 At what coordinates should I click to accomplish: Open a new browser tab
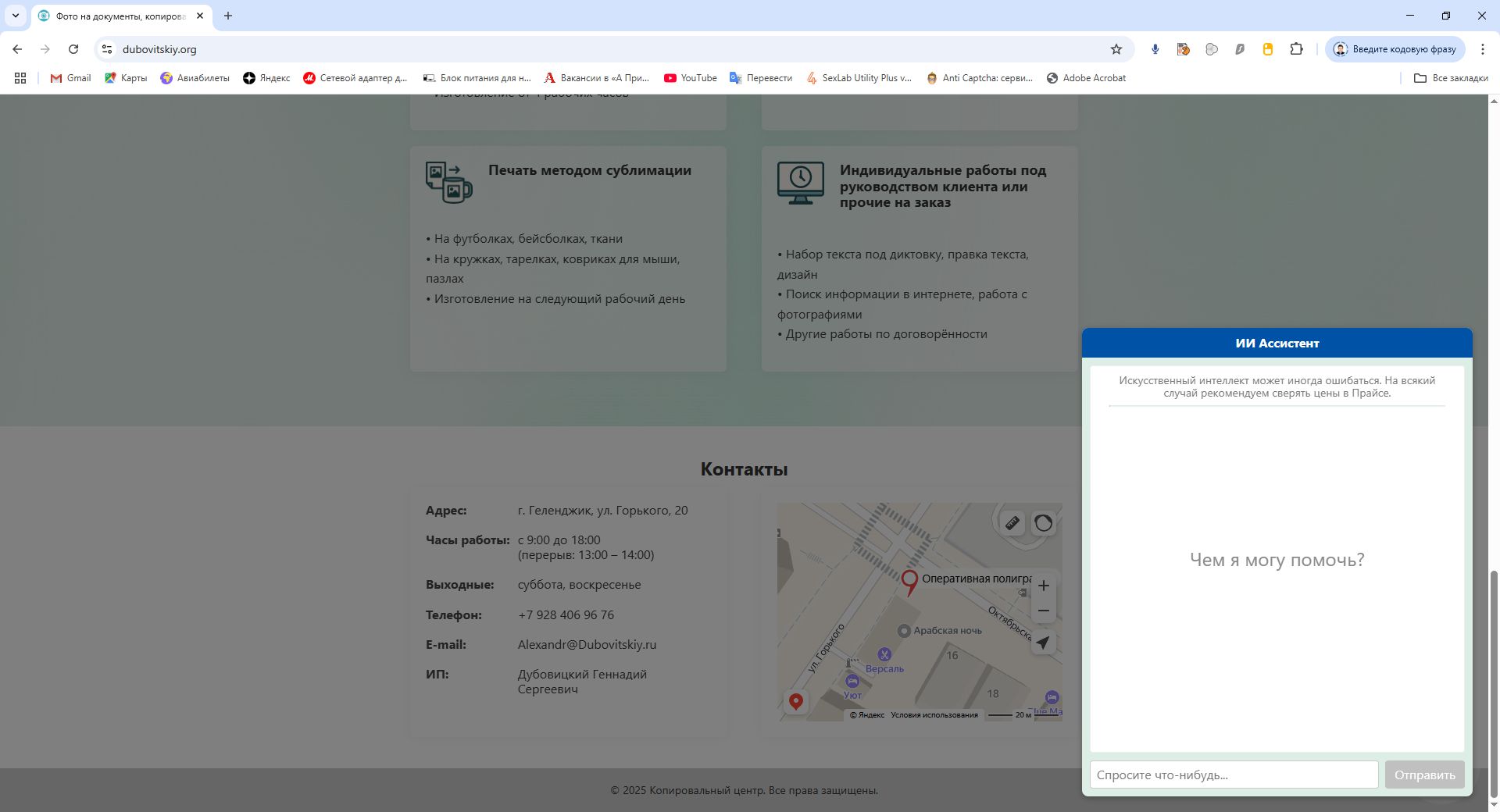pos(228,16)
